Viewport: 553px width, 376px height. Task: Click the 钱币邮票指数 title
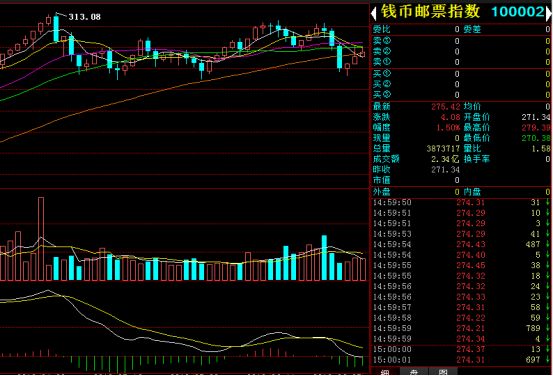coord(430,12)
